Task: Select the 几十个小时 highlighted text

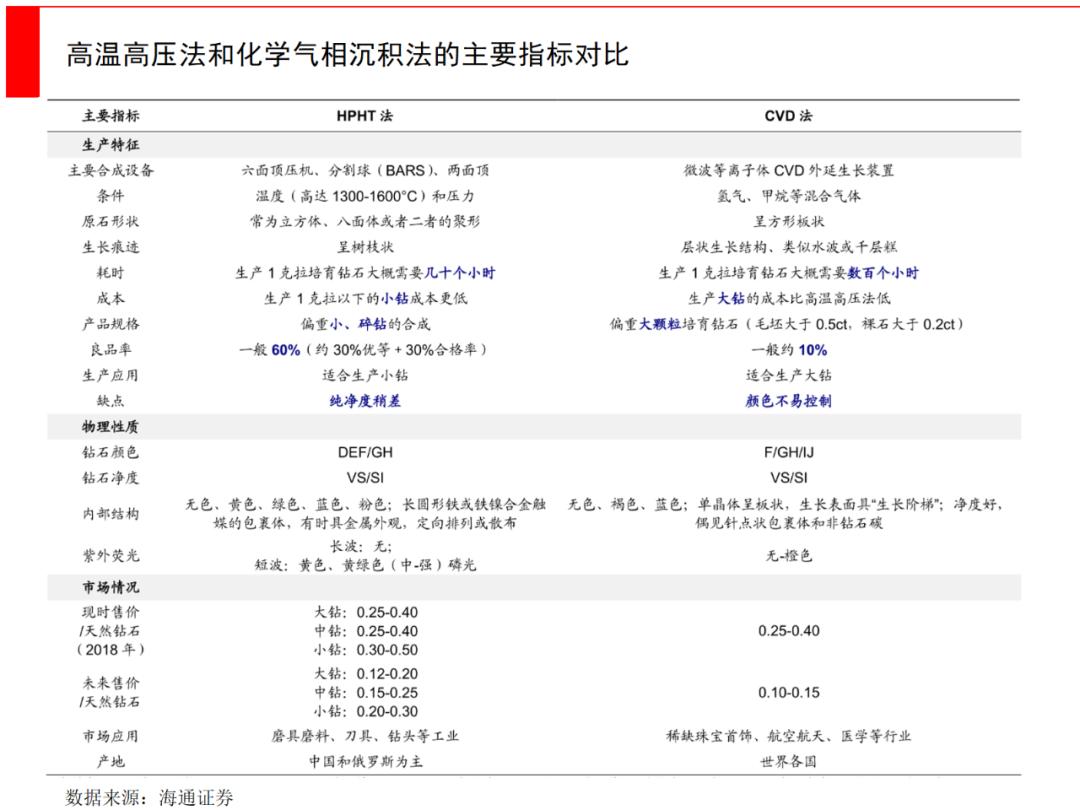Action: [459, 273]
